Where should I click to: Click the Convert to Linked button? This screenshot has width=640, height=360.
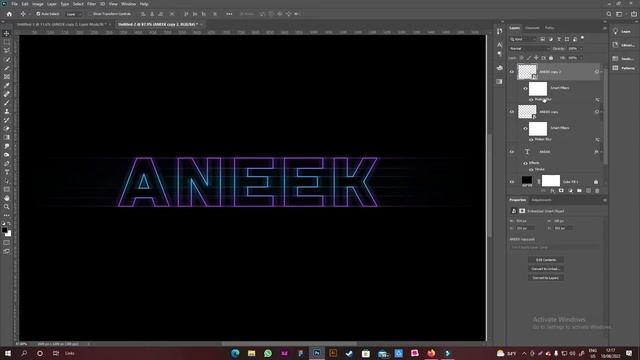(546, 269)
